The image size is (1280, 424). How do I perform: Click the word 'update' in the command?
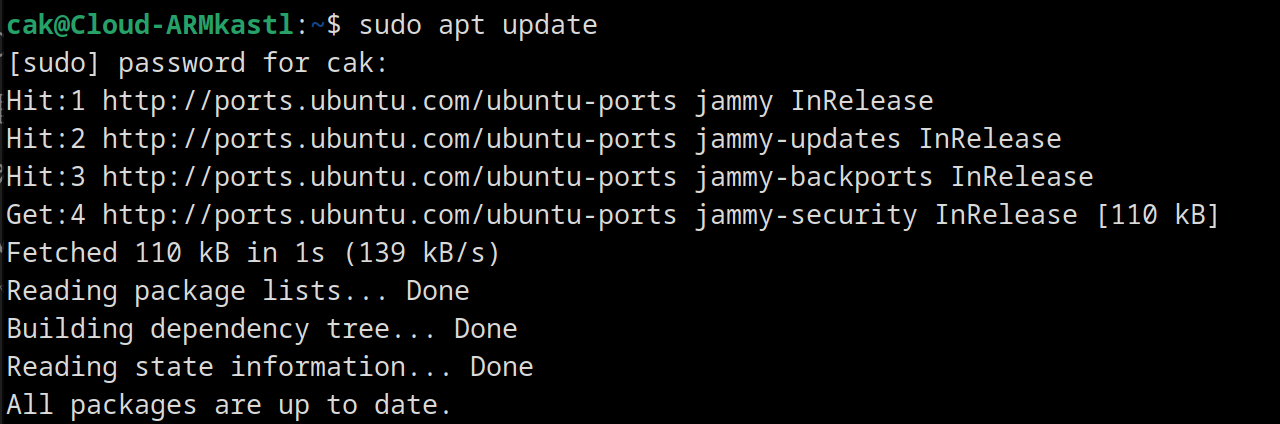[549, 25]
